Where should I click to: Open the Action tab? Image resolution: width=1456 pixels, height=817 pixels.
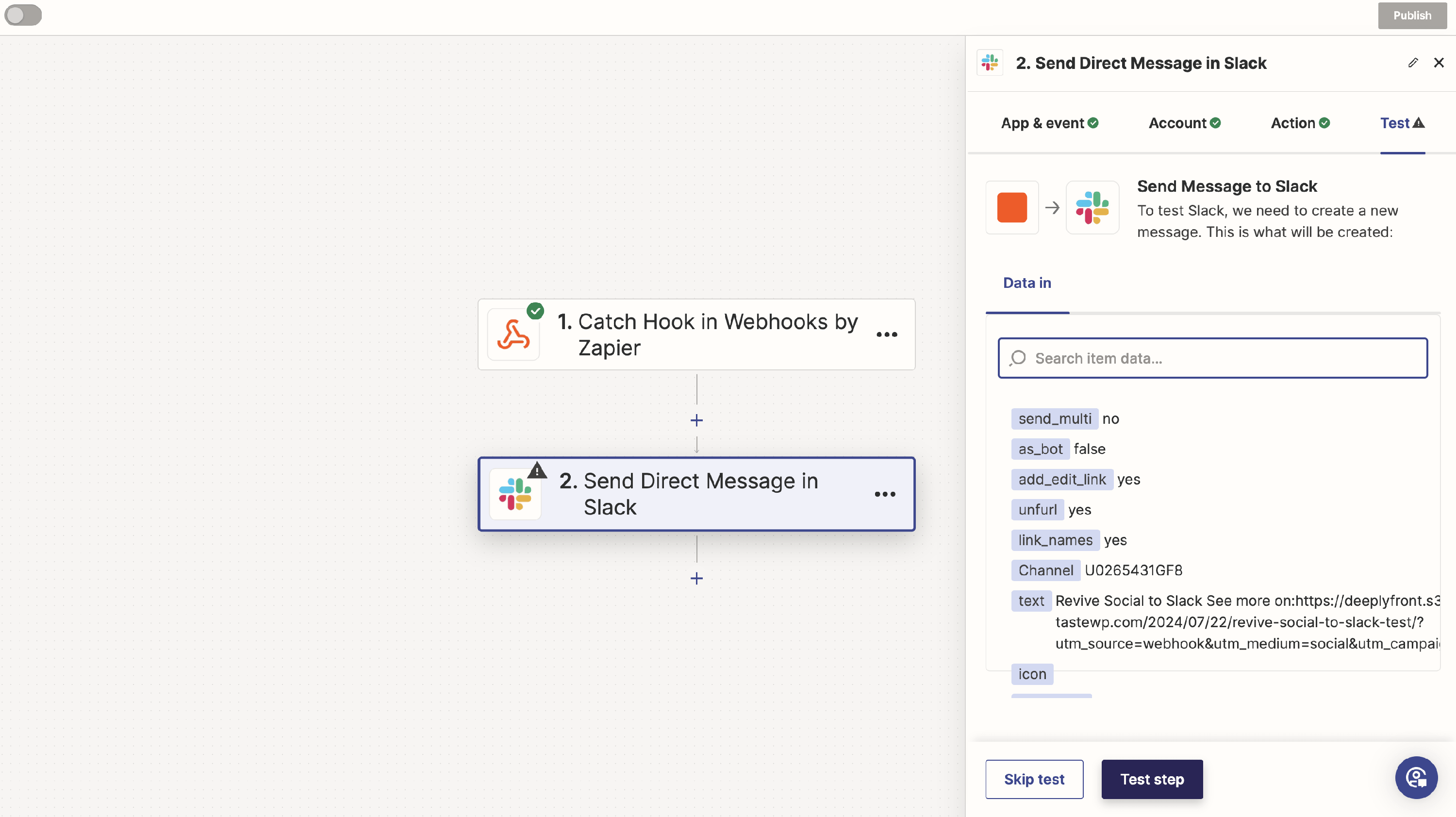click(x=1299, y=123)
